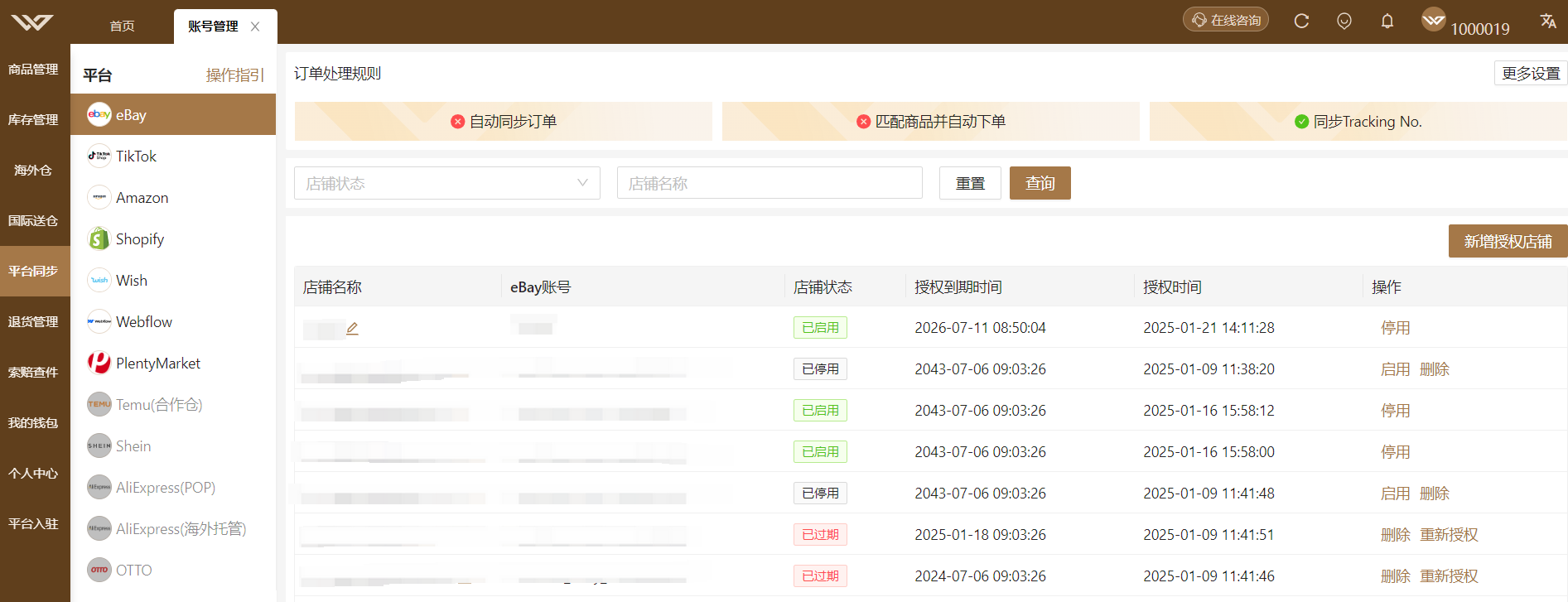Click the 重置 button
This screenshot has height=602, width=1568.
tap(970, 183)
